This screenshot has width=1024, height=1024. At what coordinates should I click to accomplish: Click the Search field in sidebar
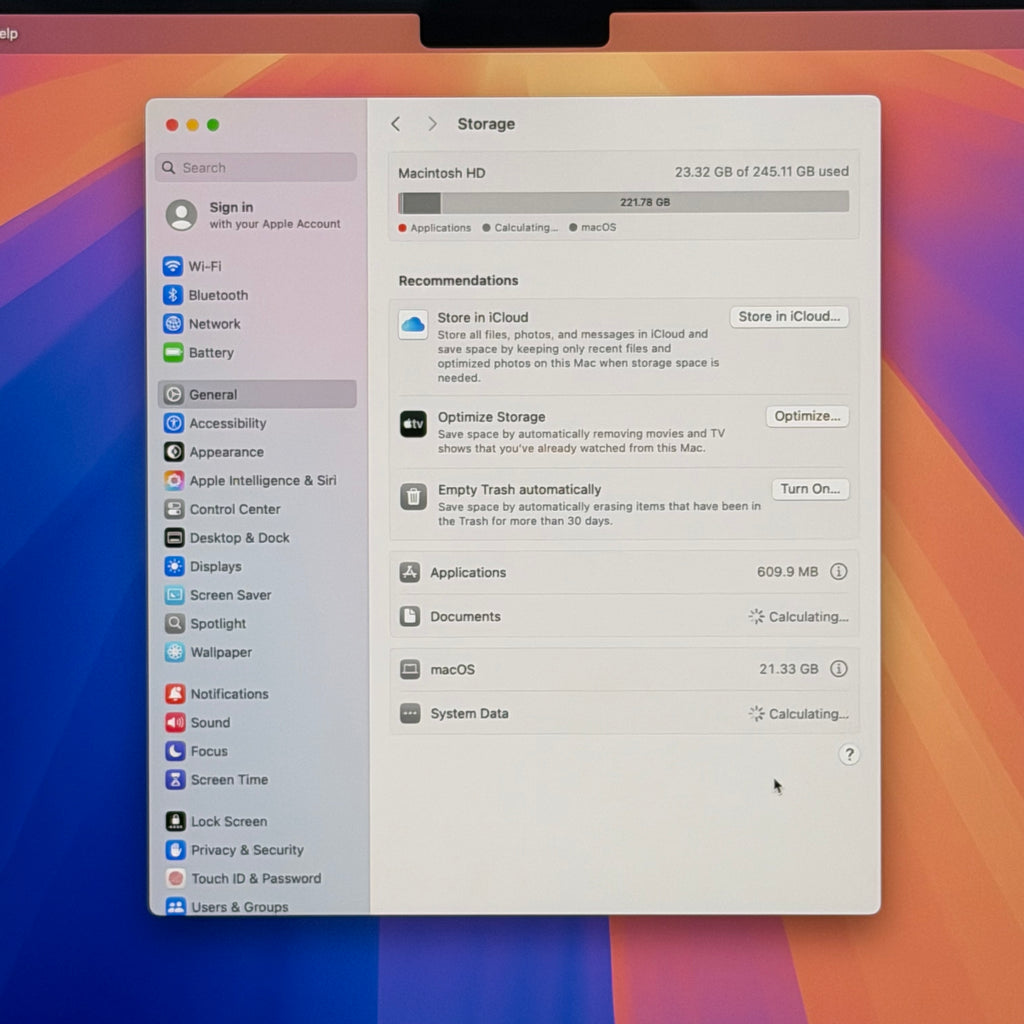[256, 168]
